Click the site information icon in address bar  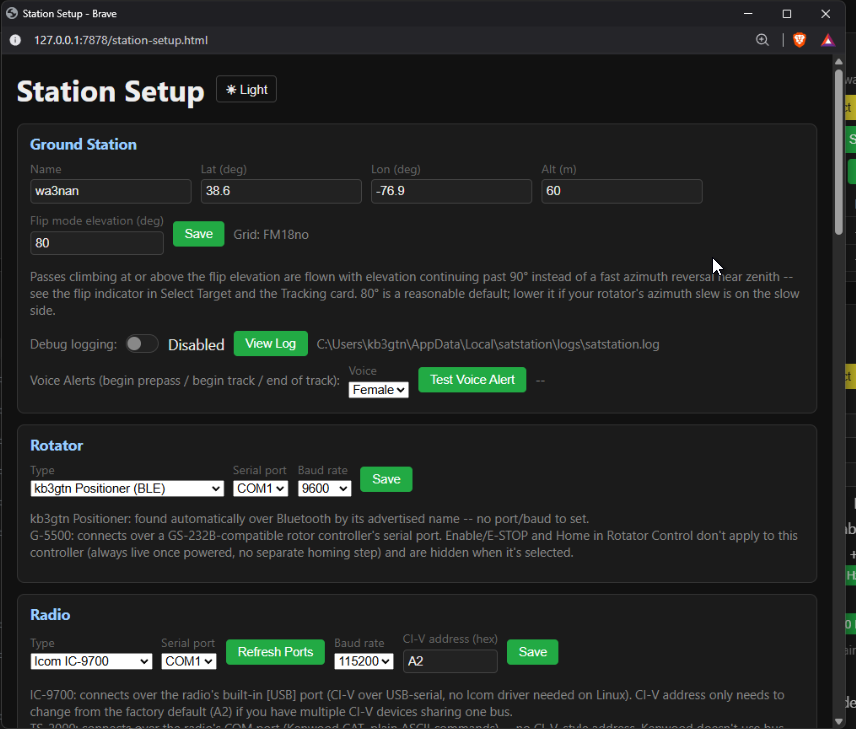click(x=15, y=40)
